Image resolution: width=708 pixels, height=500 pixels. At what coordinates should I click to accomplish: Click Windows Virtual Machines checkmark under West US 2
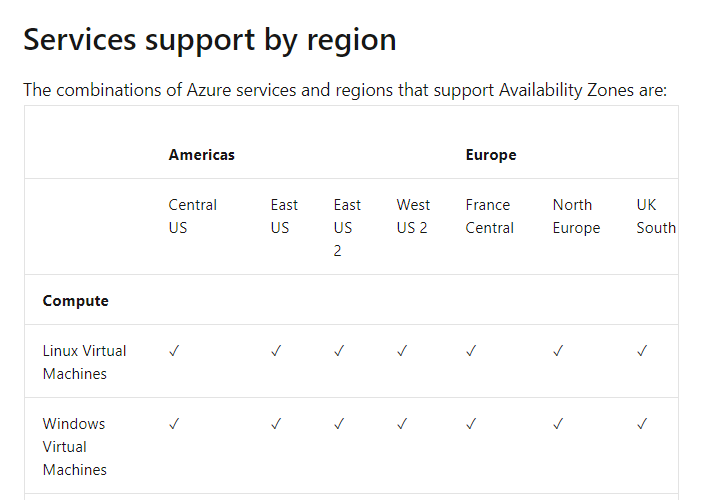402,424
